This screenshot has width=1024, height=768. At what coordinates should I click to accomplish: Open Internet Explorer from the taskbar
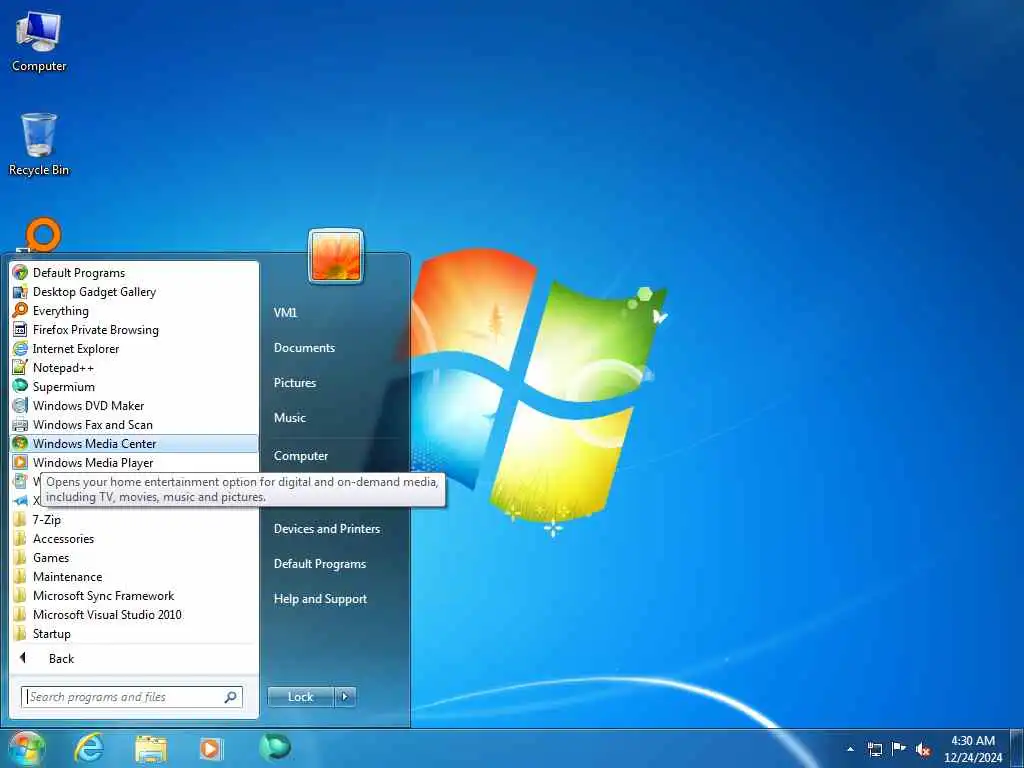(88, 748)
